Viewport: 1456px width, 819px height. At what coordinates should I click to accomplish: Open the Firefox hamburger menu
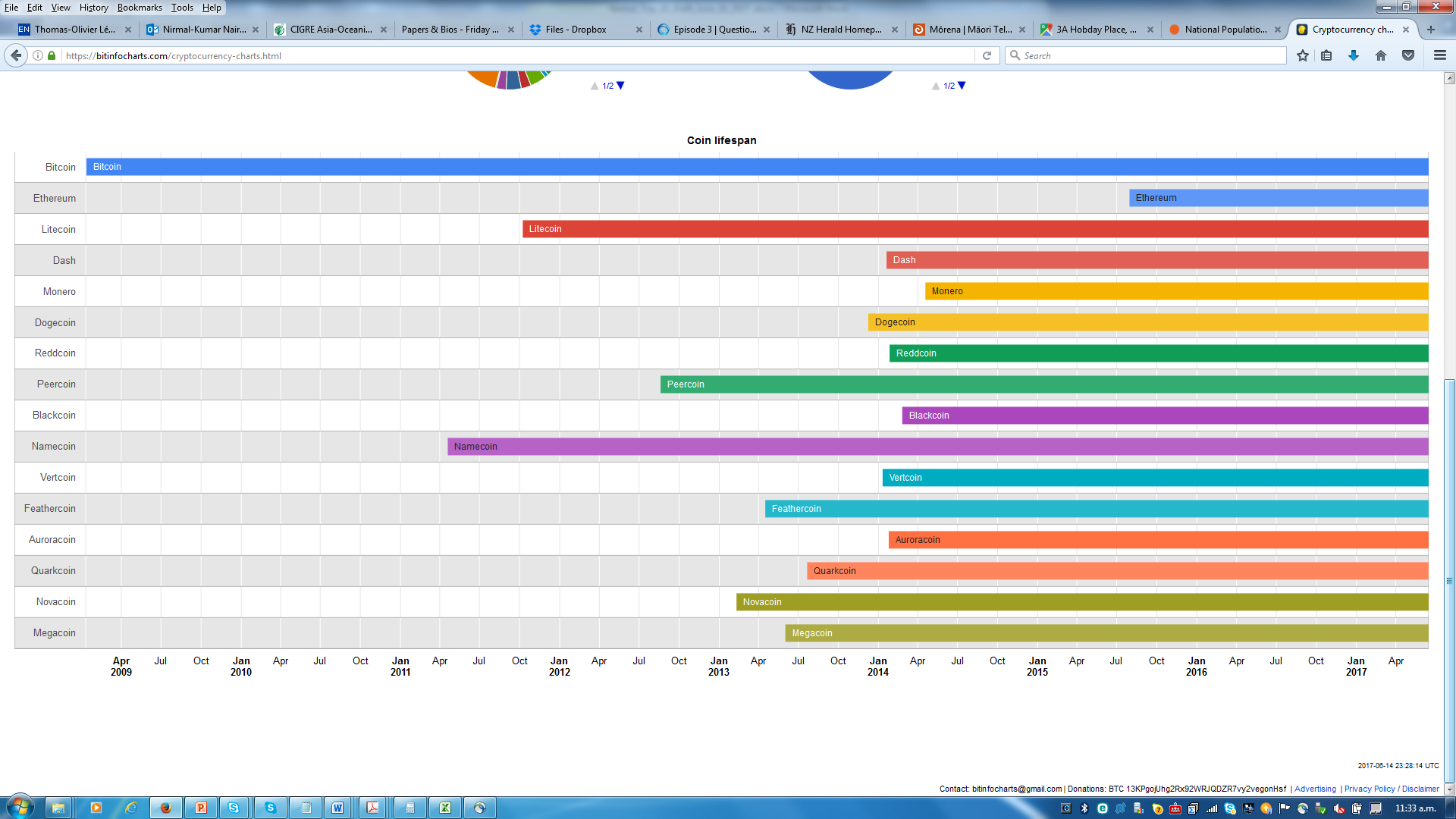[1440, 55]
